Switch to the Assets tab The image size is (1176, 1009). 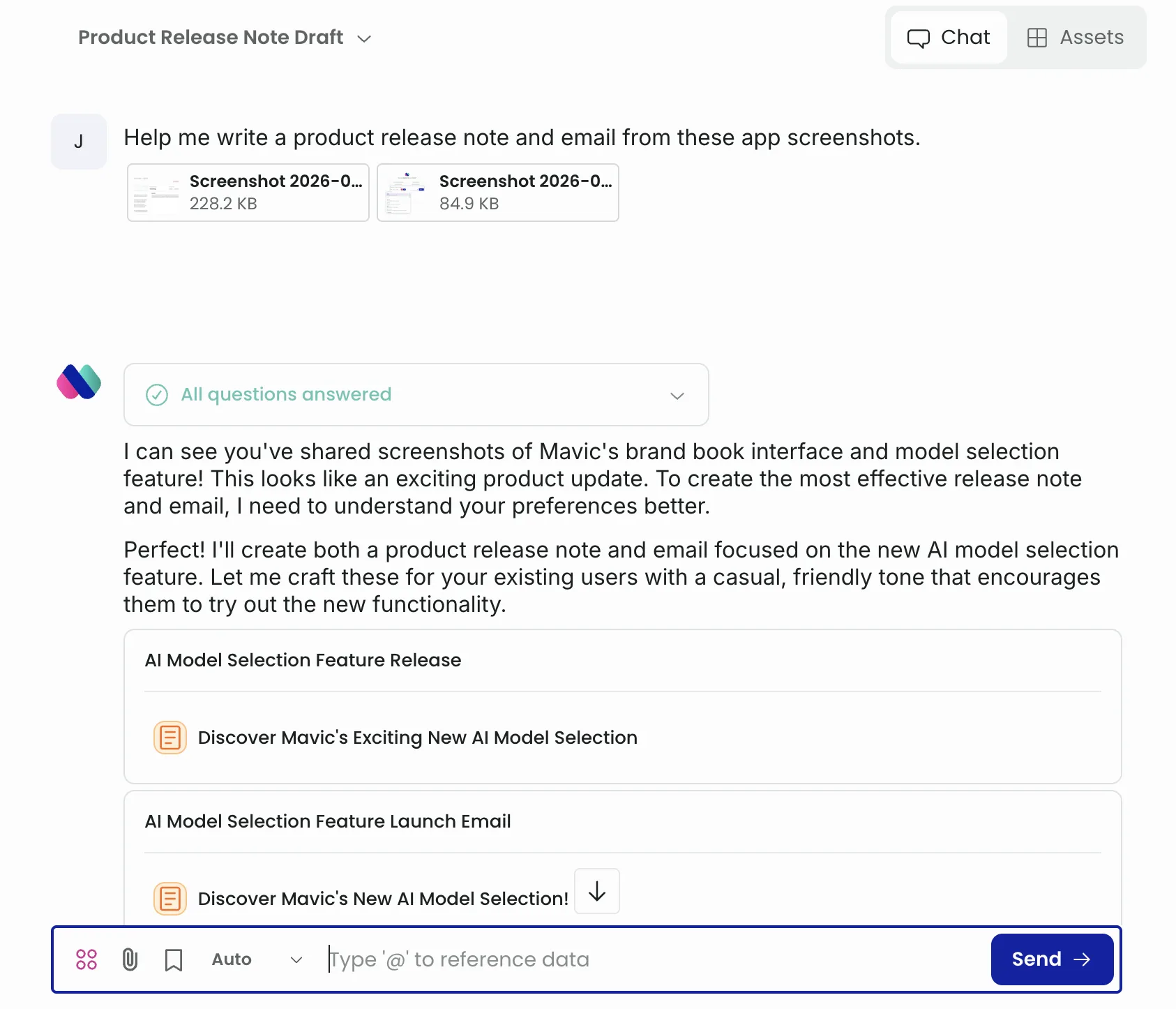pos(1076,38)
